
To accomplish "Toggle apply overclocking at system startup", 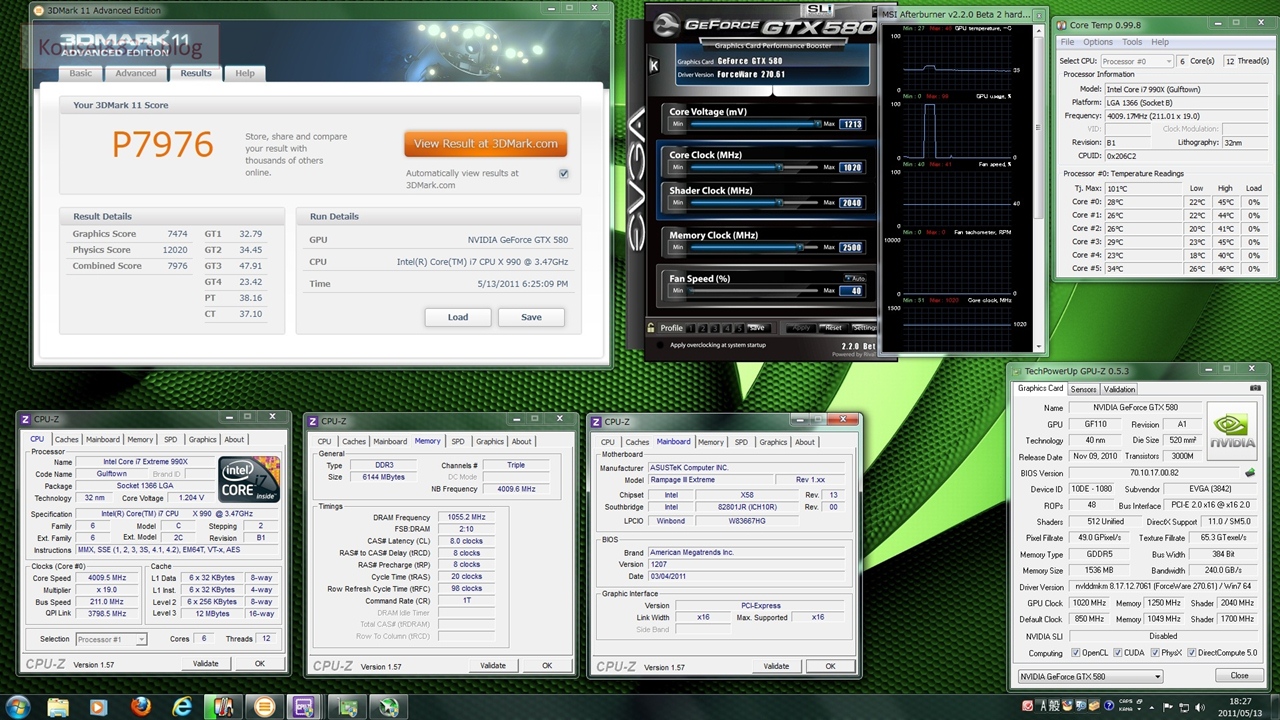I will coord(660,345).
